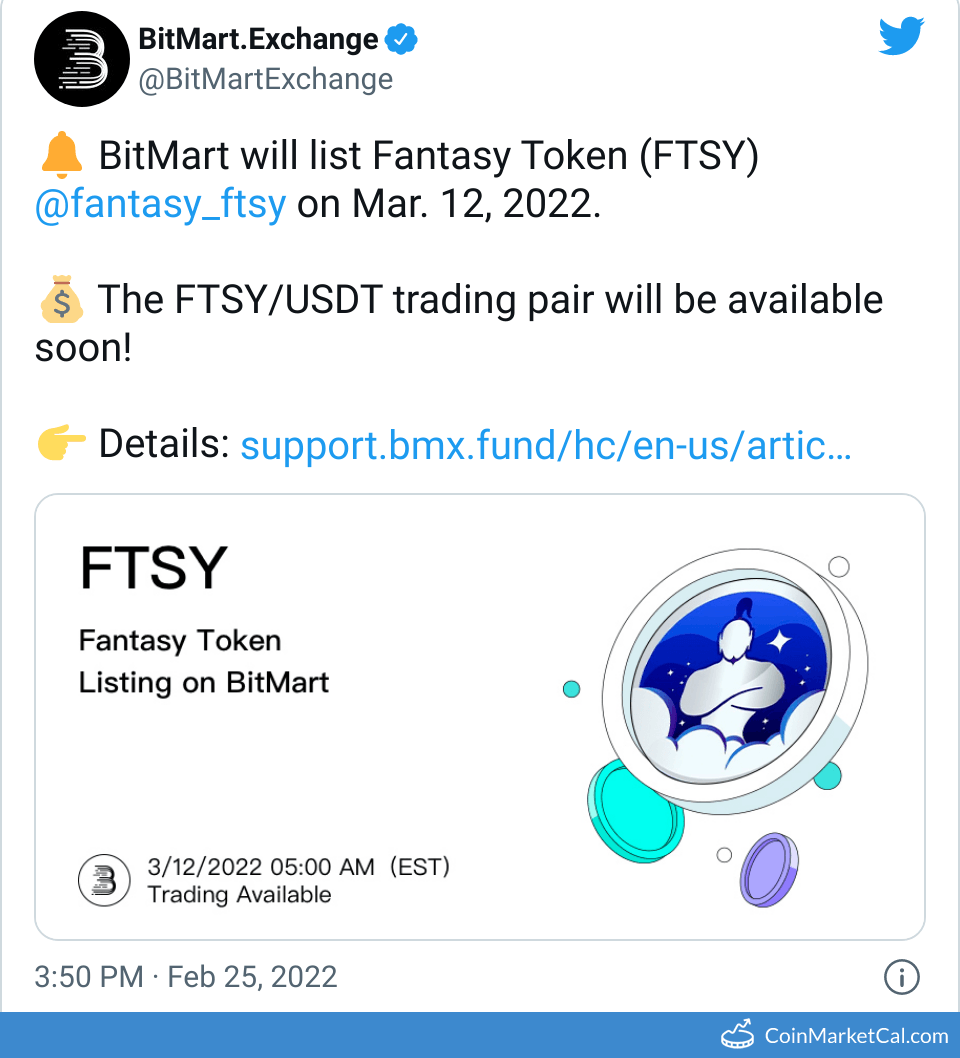Open the @fantasy_ftsy mention
The width and height of the screenshot is (960, 1058).
[x=160, y=204]
